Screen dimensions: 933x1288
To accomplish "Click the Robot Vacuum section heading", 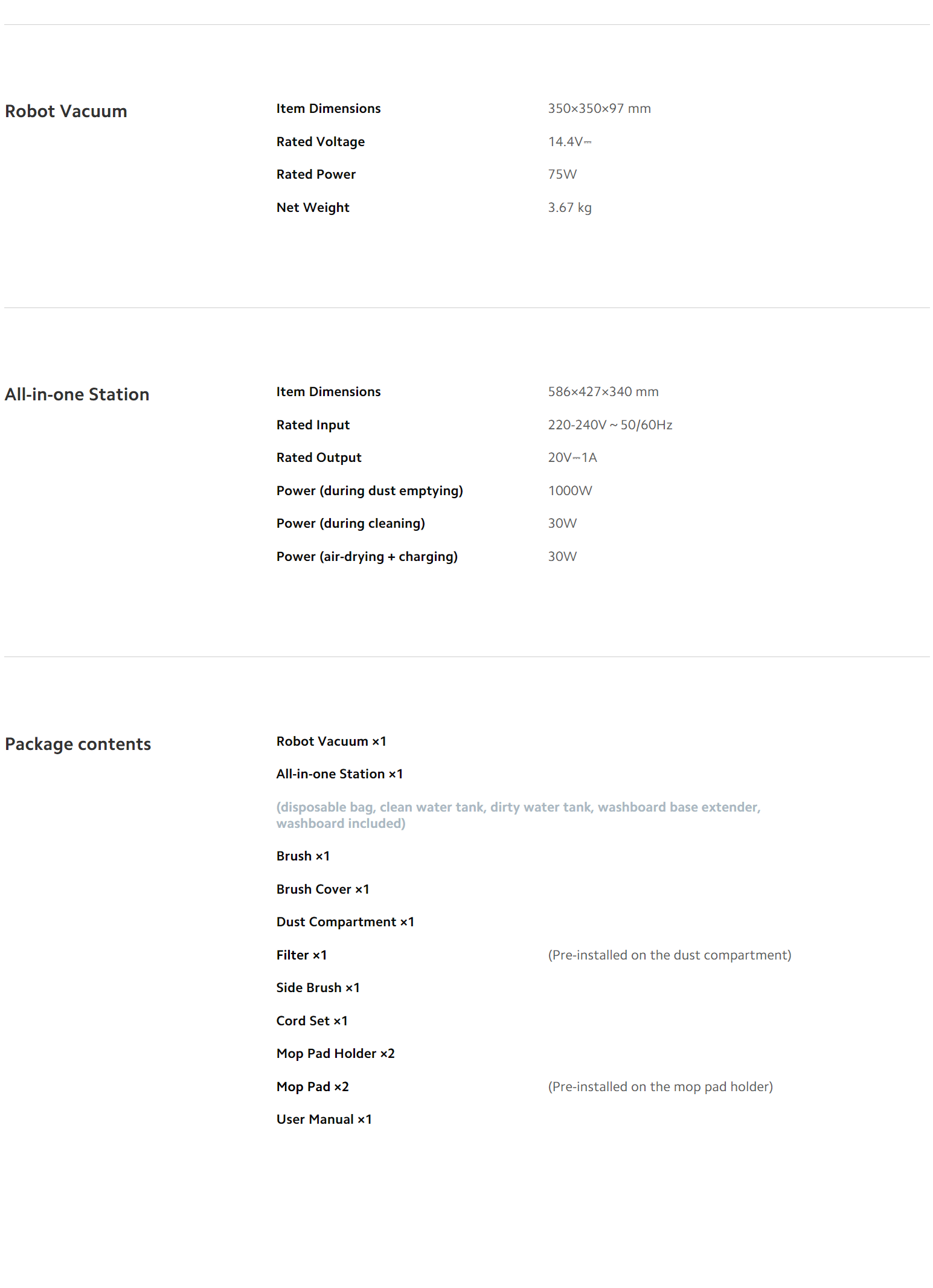I will 66,111.
